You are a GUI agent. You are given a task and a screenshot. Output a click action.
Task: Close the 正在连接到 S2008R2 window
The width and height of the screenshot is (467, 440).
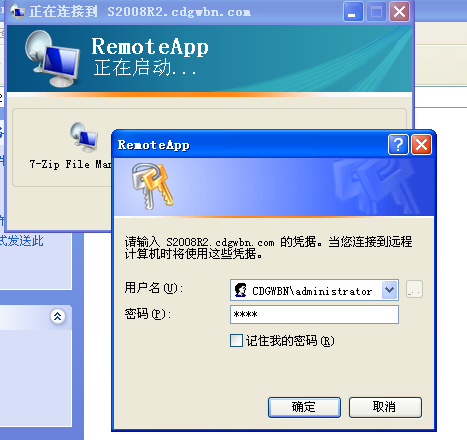400,12
